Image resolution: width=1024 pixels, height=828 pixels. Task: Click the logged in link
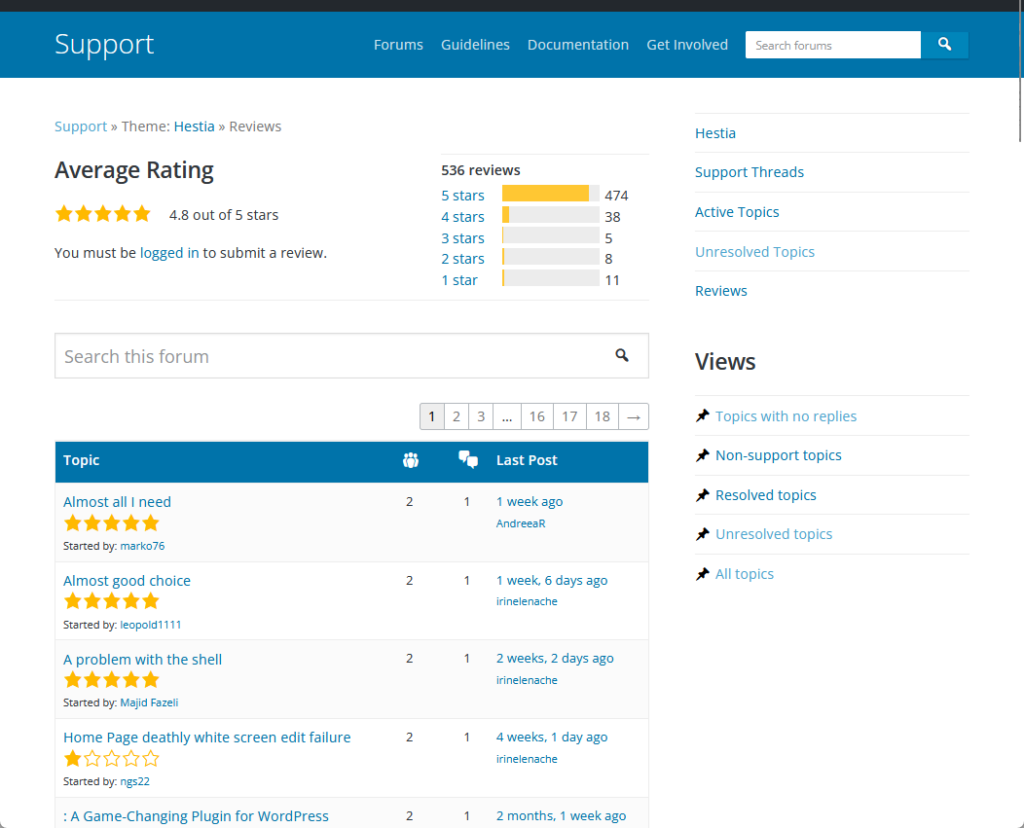[169, 253]
